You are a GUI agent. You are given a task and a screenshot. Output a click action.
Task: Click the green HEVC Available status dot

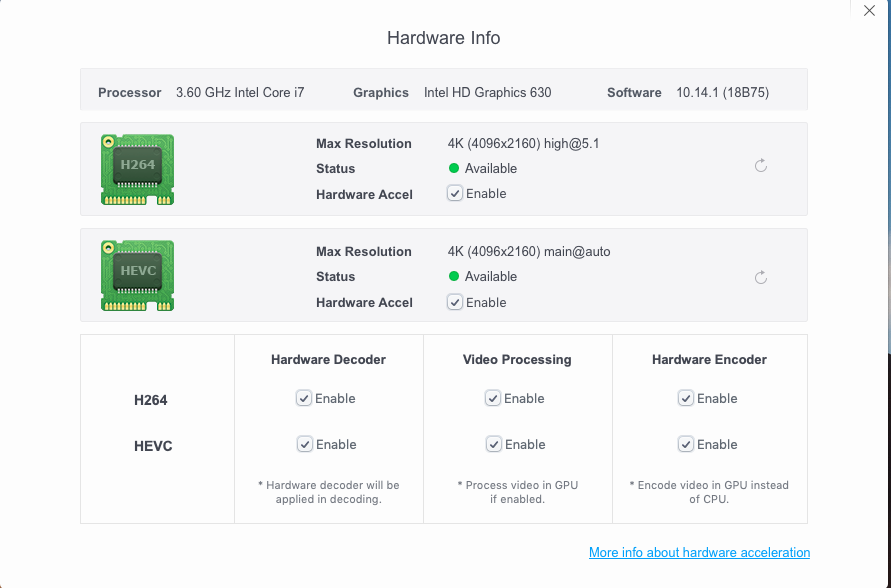coord(453,276)
